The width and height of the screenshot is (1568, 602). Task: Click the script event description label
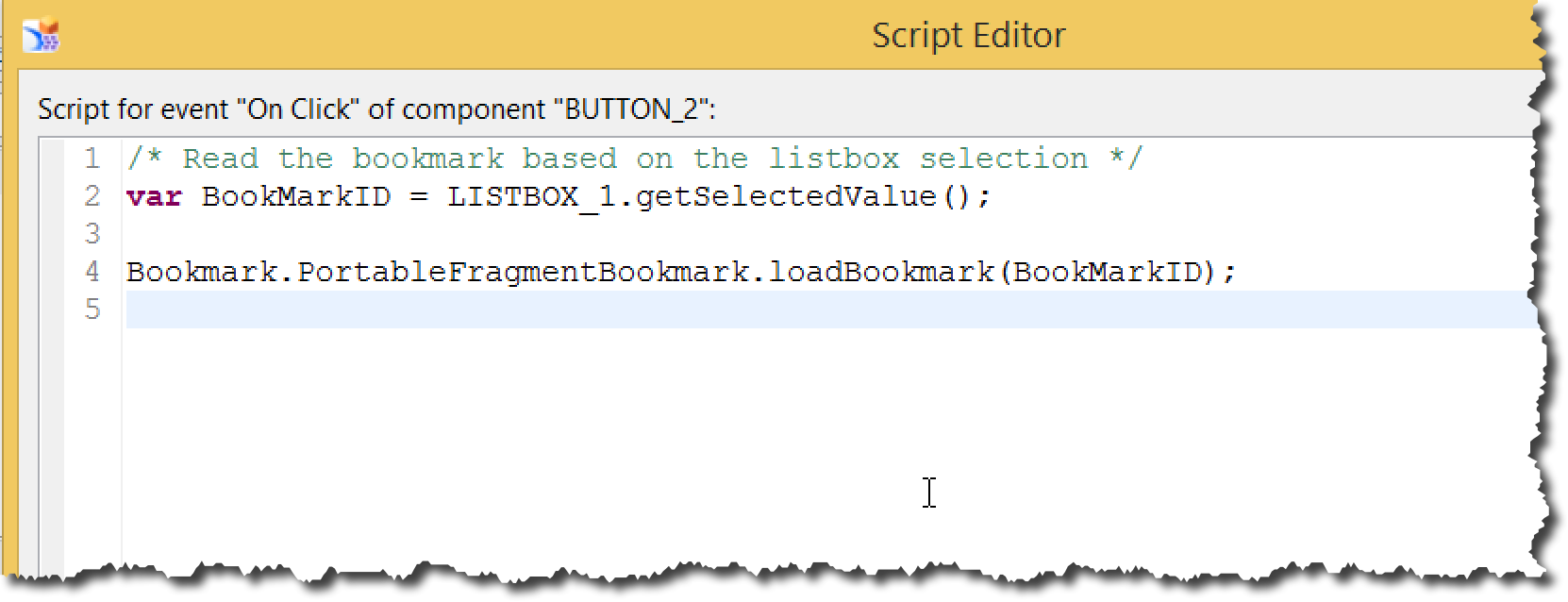pyautogui.click(x=376, y=109)
